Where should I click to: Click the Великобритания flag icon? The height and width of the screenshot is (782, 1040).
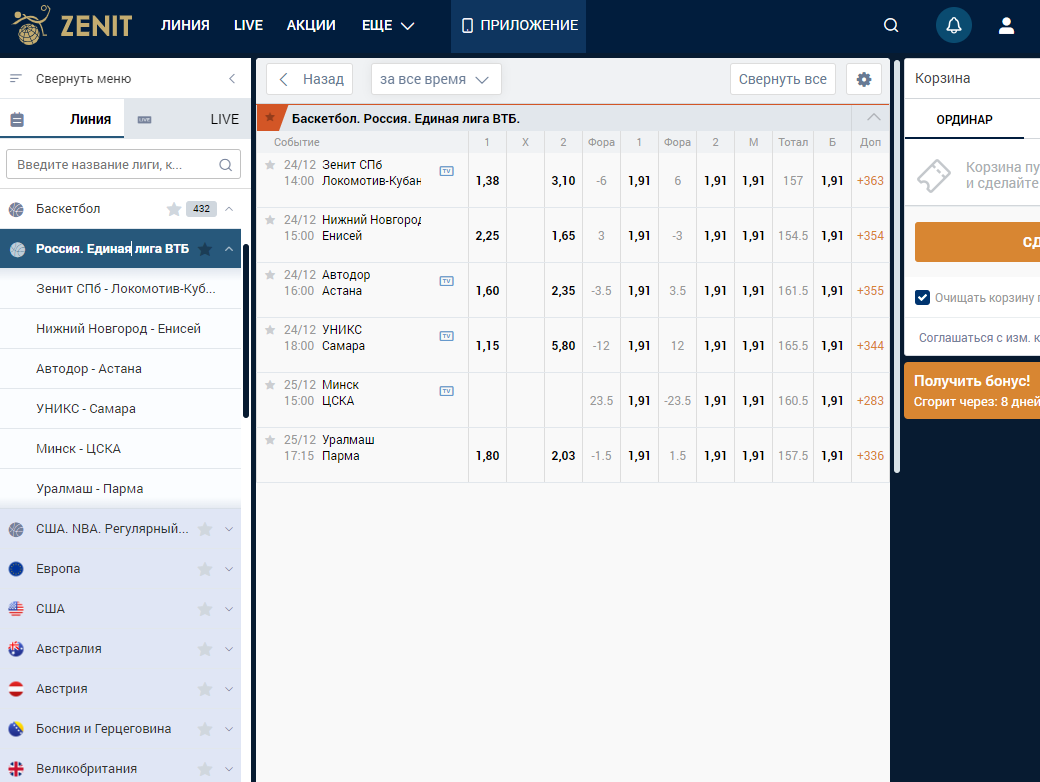click(x=16, y=769)
